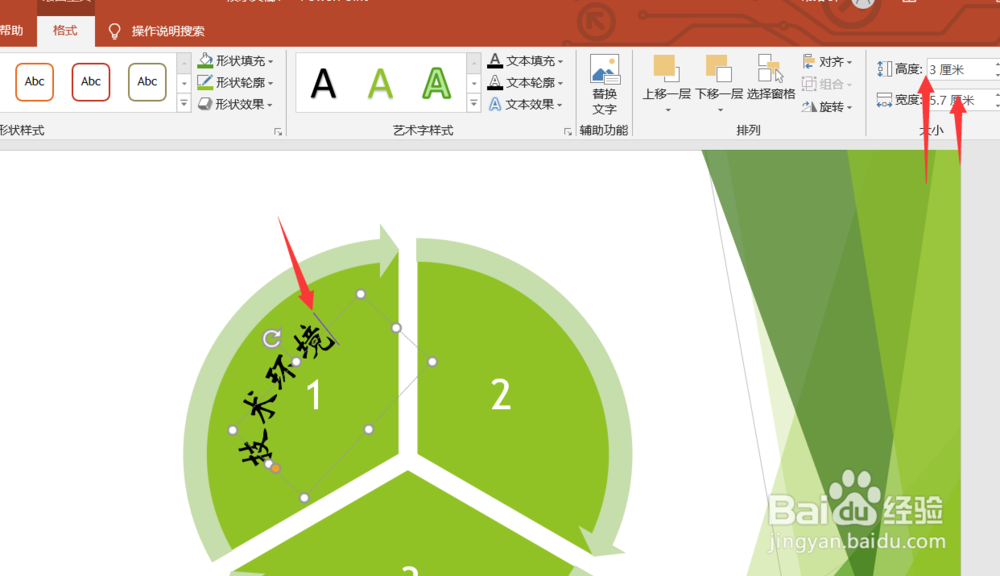Click the text outline A icon

(495, 82)
